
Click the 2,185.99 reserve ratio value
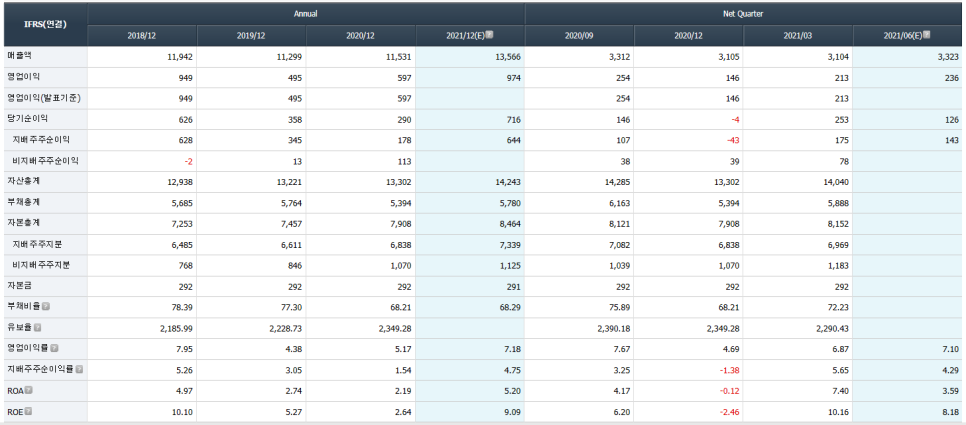click(x=176, y=329)
